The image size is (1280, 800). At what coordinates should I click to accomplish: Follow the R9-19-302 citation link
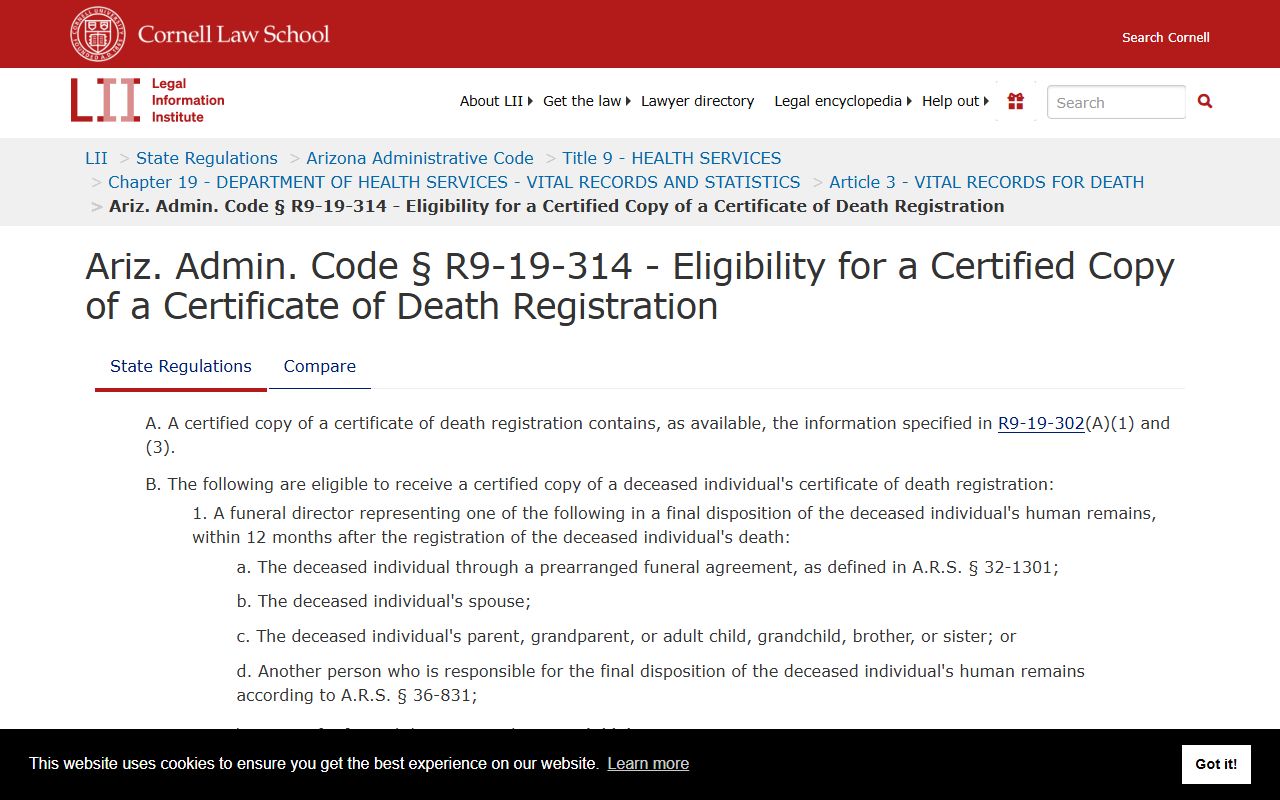tap(1041, 423)
